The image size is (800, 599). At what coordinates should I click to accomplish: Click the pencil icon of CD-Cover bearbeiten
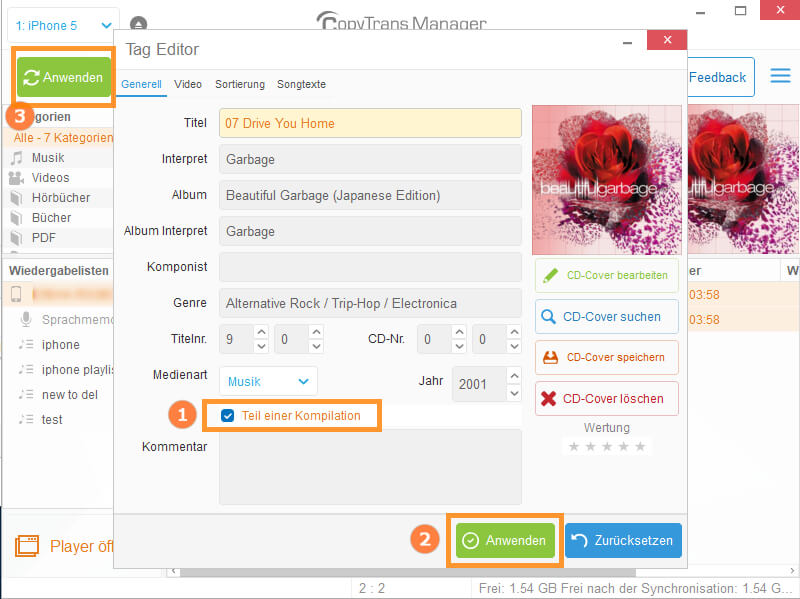coord(550,276)
